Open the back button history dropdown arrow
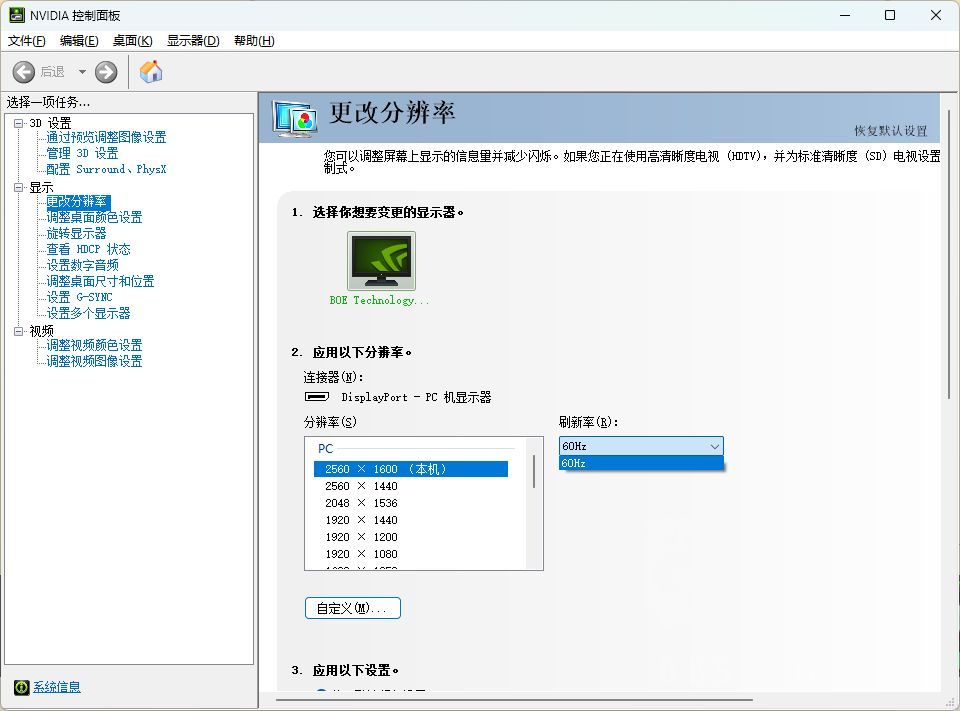 (x=84, y=71)
